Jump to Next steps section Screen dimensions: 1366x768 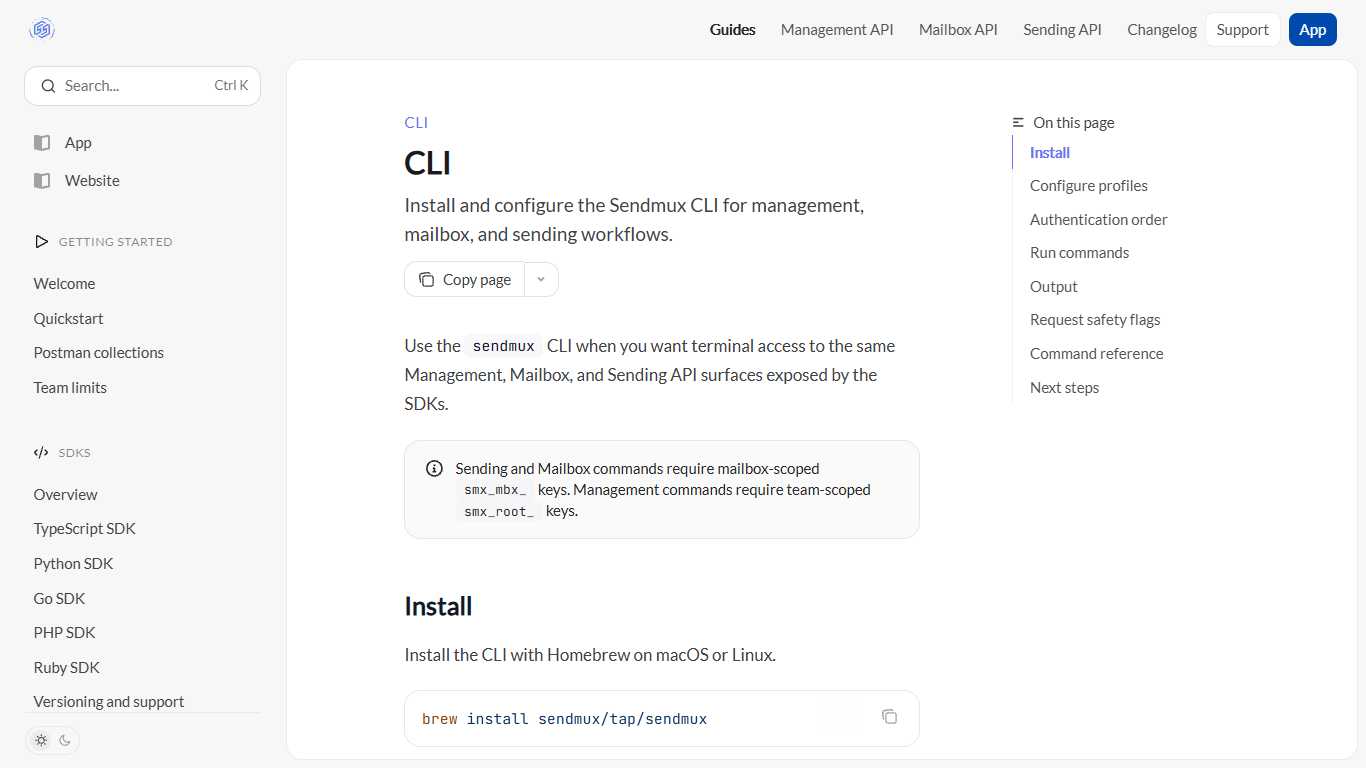1064,388
